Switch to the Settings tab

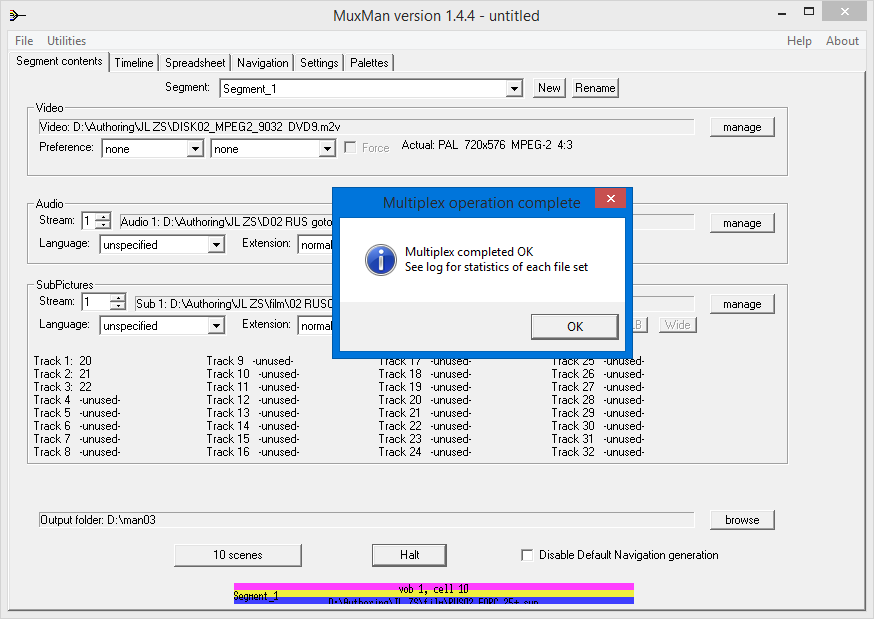tap(319, 63)
